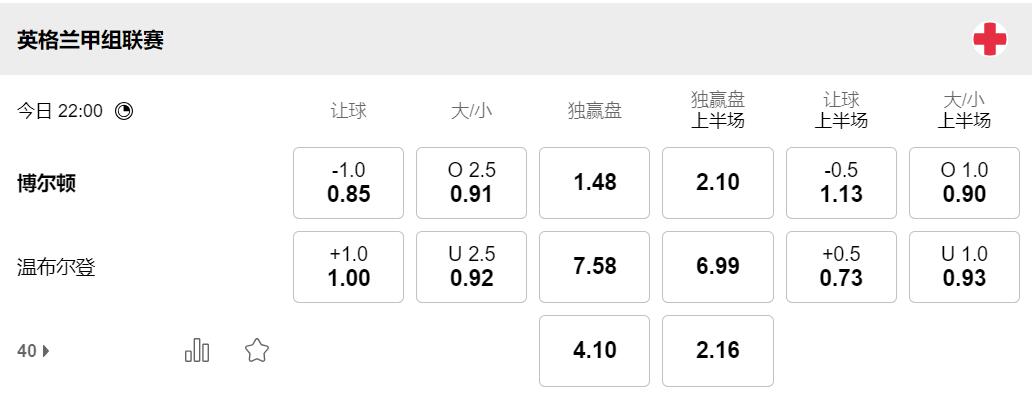Click the England flag icon
Viewport: 1032px width, 405px height.
[x=989, y=40]
